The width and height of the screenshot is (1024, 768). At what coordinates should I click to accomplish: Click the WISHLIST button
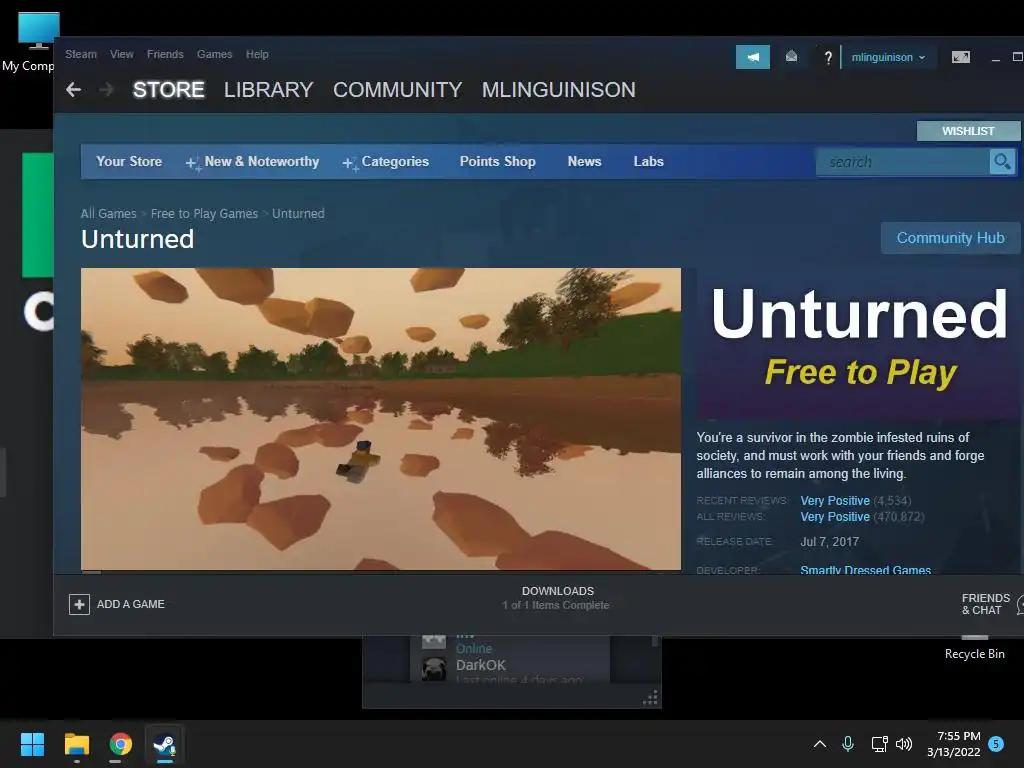click(968, 131)
